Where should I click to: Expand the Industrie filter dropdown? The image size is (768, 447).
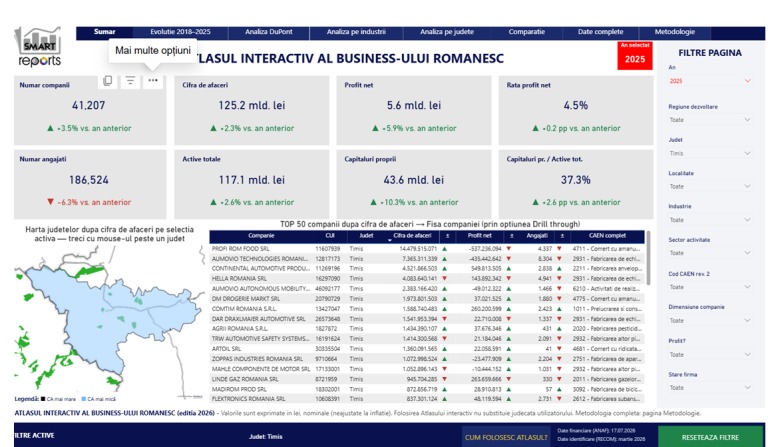pyautogui.click(x=710, y=220)
